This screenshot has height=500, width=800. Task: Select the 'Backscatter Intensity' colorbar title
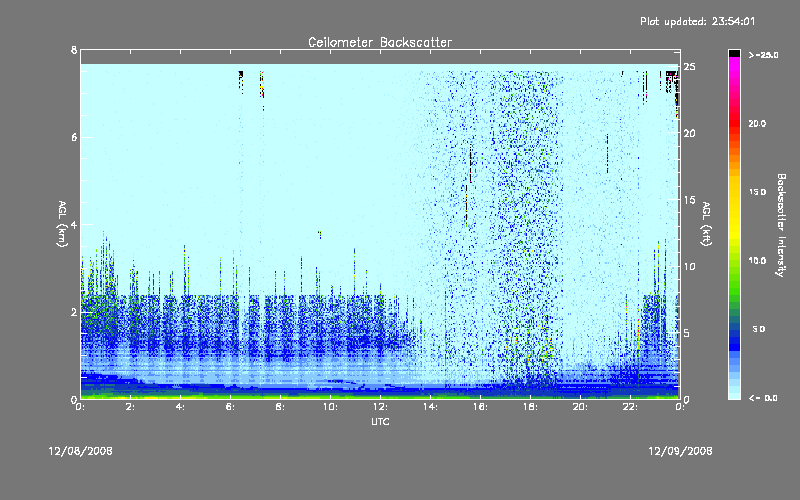[x=781, y=225]
